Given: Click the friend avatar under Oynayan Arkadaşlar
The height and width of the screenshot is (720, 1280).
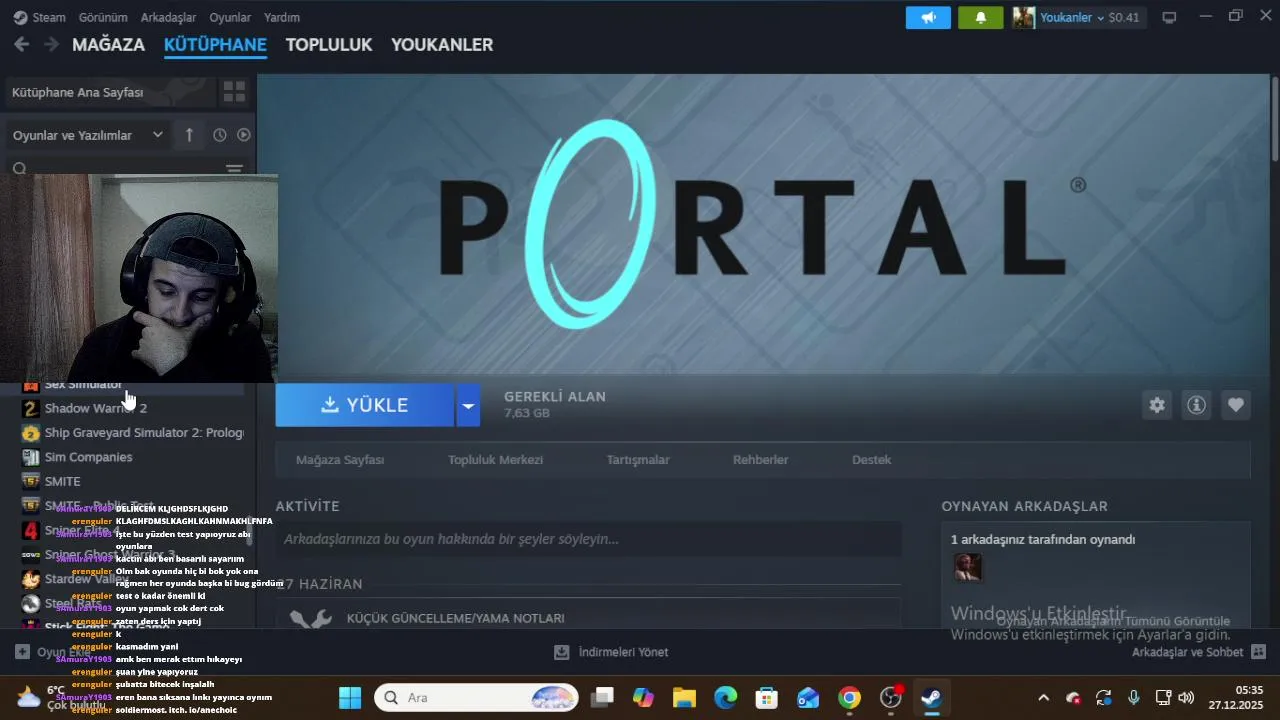Looking at the screenshot, I should point(967,567).
